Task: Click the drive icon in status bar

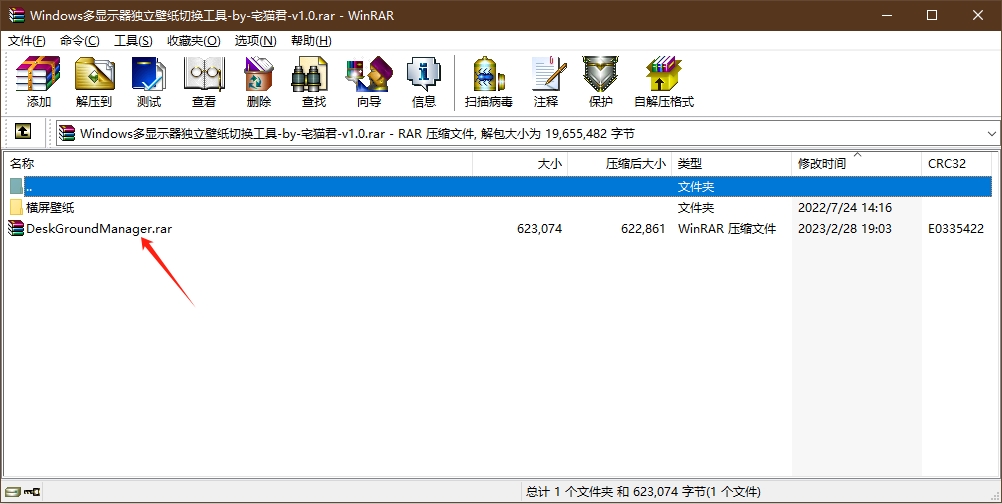Action: (12, 492)
